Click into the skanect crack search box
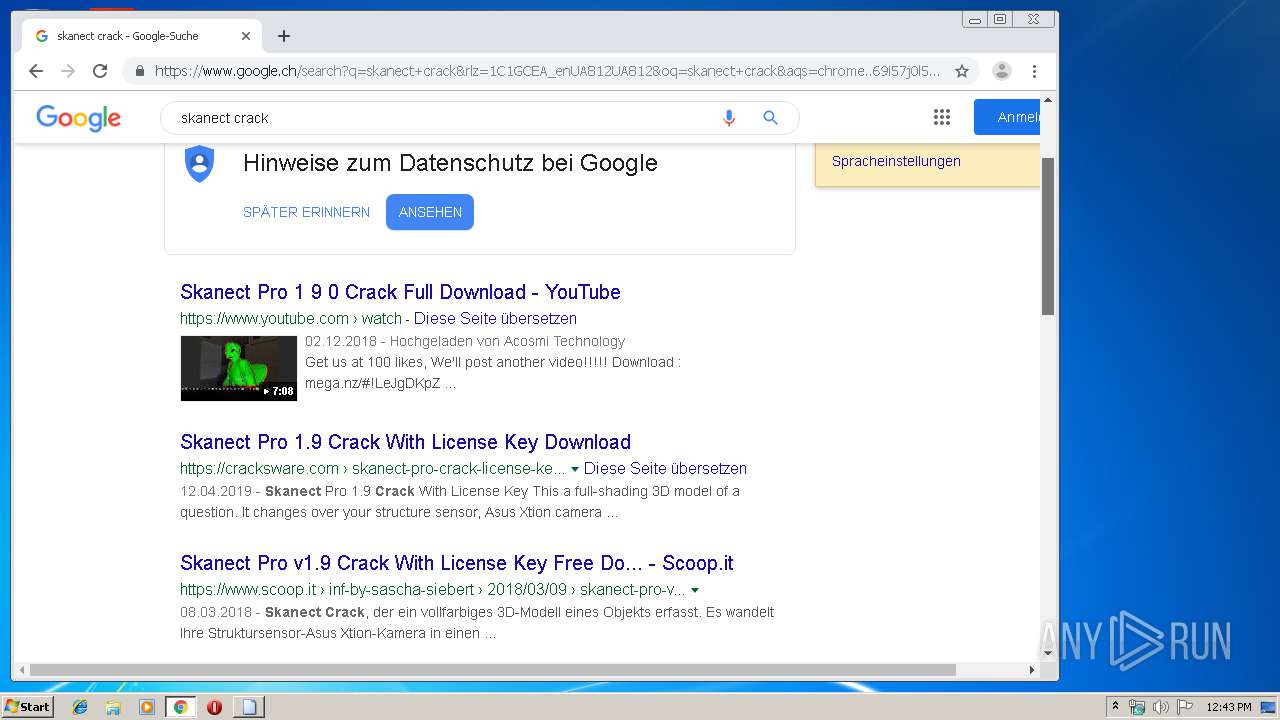Screen dimensions: 1280x720 440,118
